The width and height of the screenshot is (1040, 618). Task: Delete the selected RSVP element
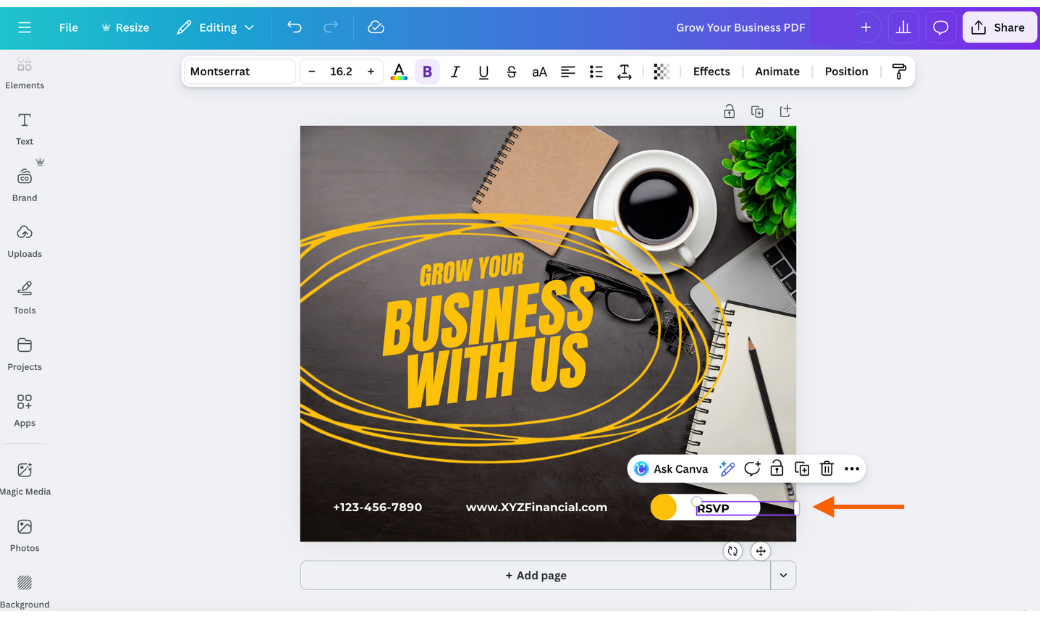point(826,468)
